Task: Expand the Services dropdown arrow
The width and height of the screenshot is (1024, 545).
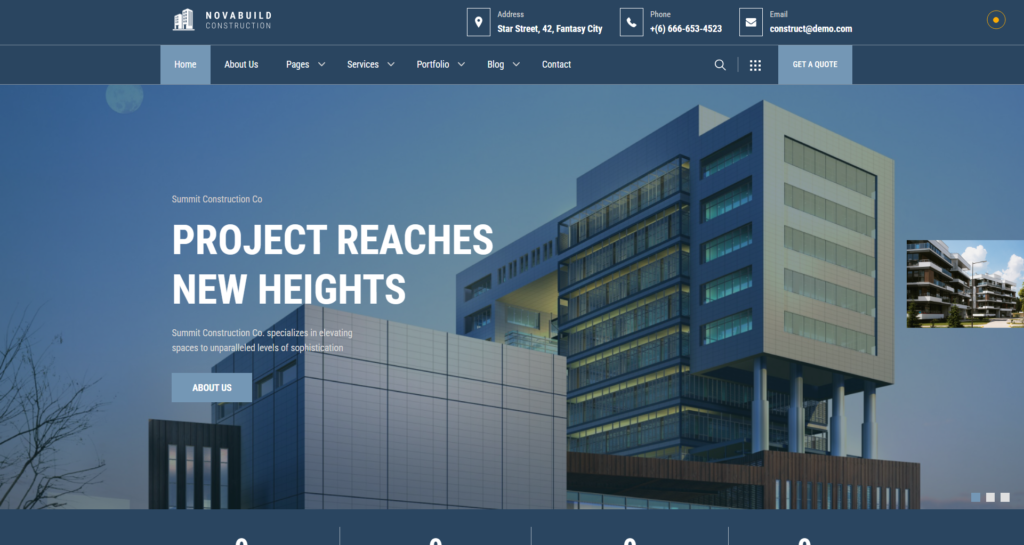Action: pos(391,65)
